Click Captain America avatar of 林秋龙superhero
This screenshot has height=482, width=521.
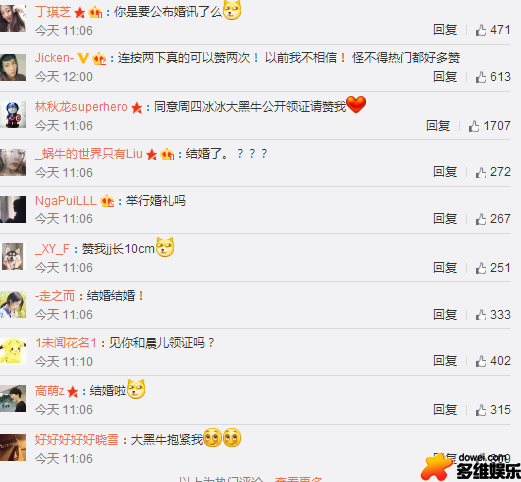click(13, 114)
